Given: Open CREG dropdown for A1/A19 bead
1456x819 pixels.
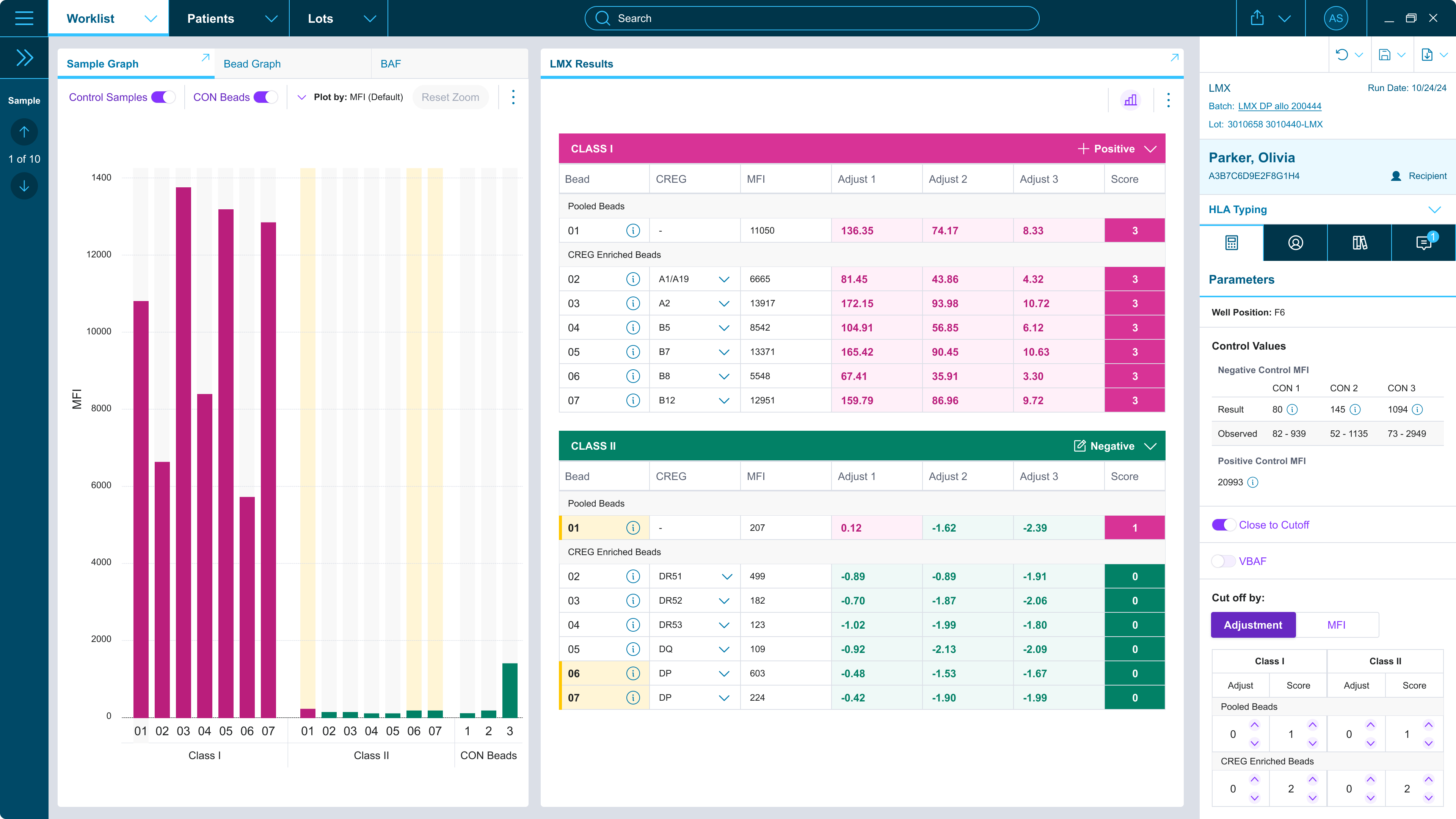Looking at the screenshot, I should pyautogui.click(x=723, y=279).
